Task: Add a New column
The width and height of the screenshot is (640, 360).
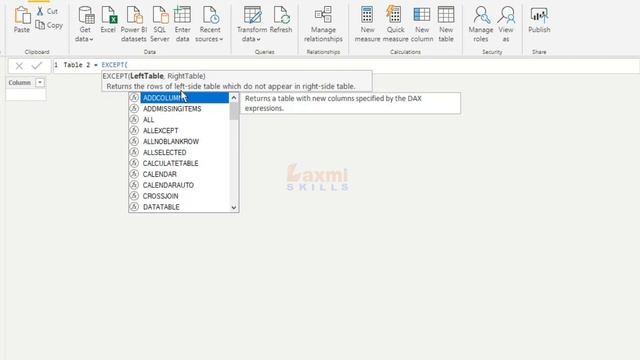Action: coord(422,24)
